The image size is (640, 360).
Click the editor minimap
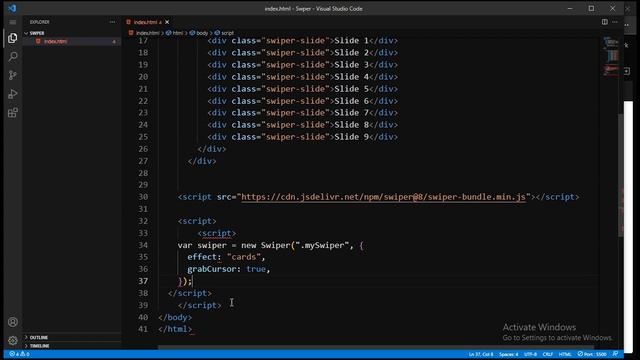click(x=611, y=56)
